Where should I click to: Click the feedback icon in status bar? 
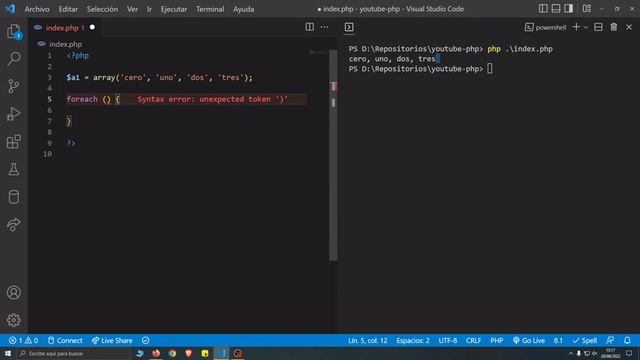tap(610, 340)
